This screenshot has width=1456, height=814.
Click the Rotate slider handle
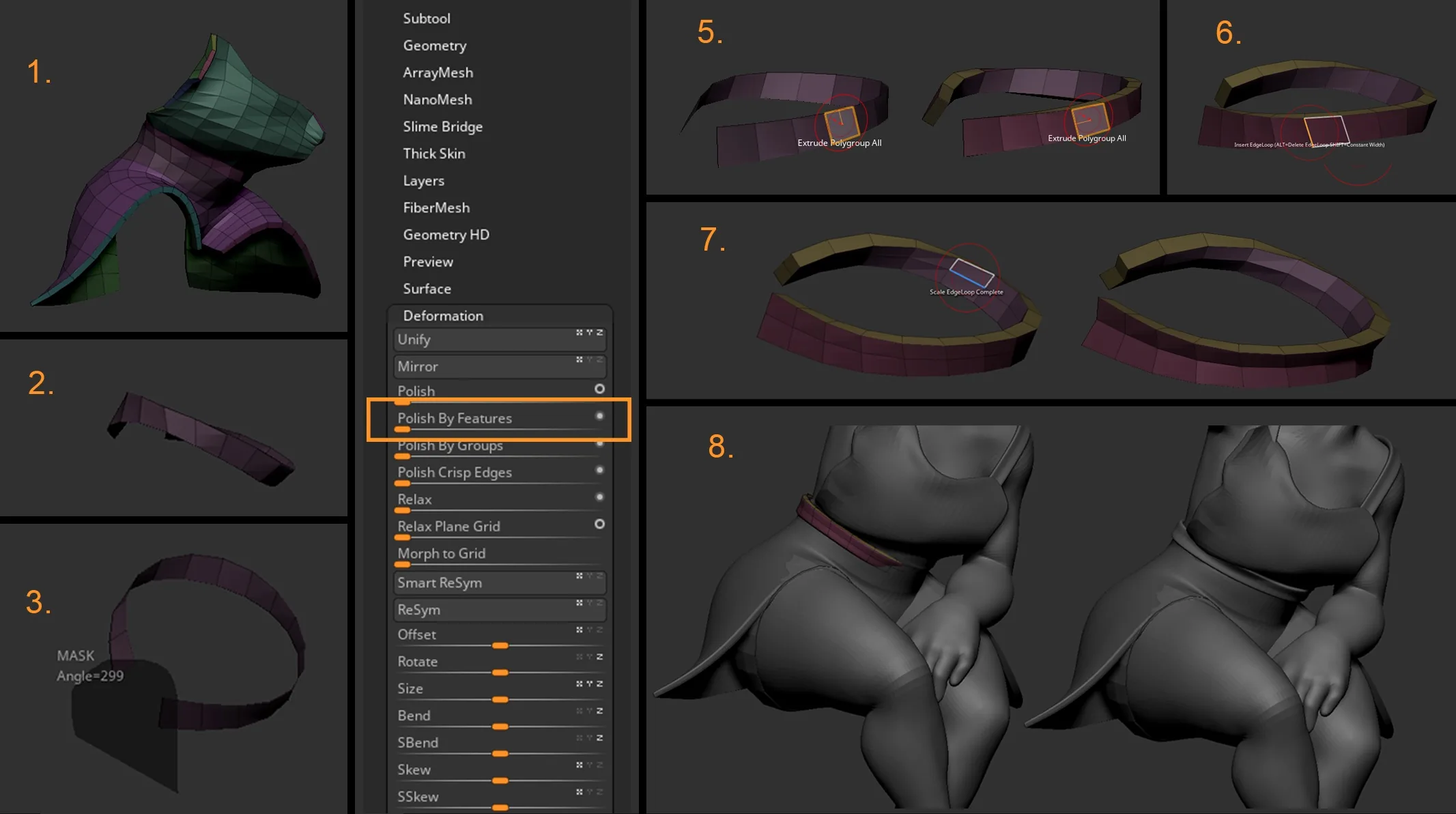(500, 673)
